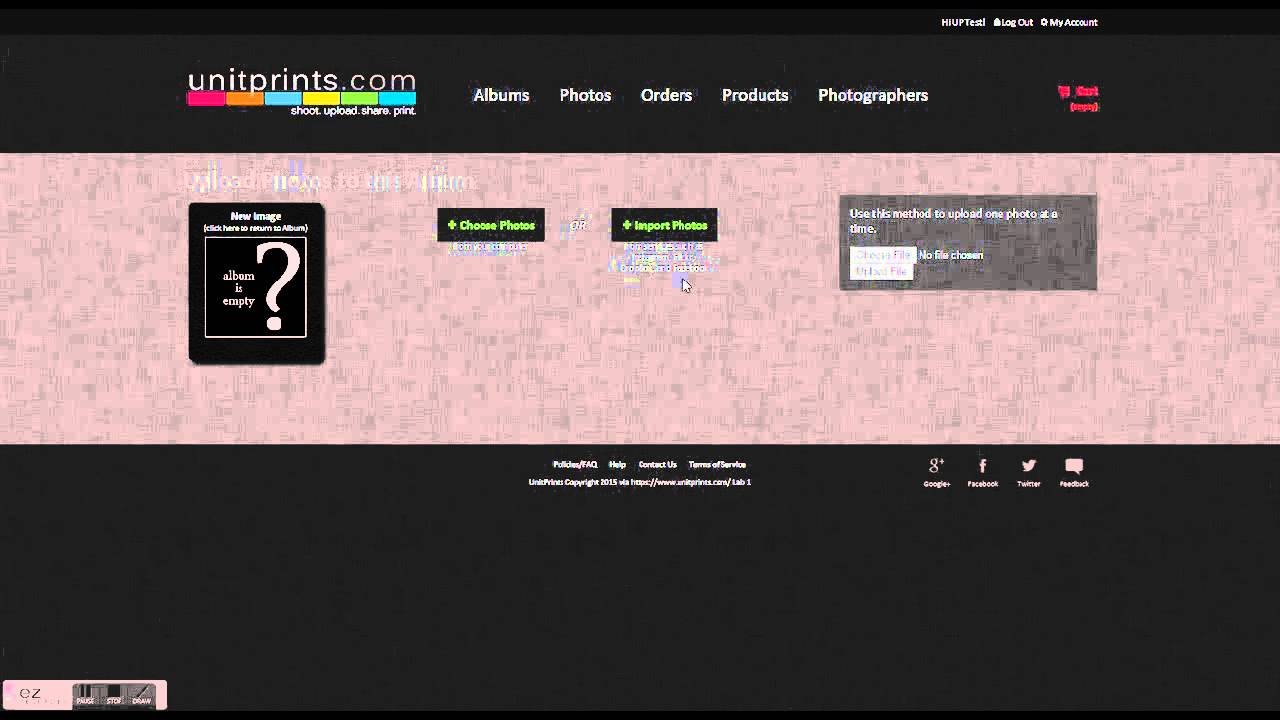The image size is (1280, 720).
Task: Open the Photographers menu
Action: 873,95
